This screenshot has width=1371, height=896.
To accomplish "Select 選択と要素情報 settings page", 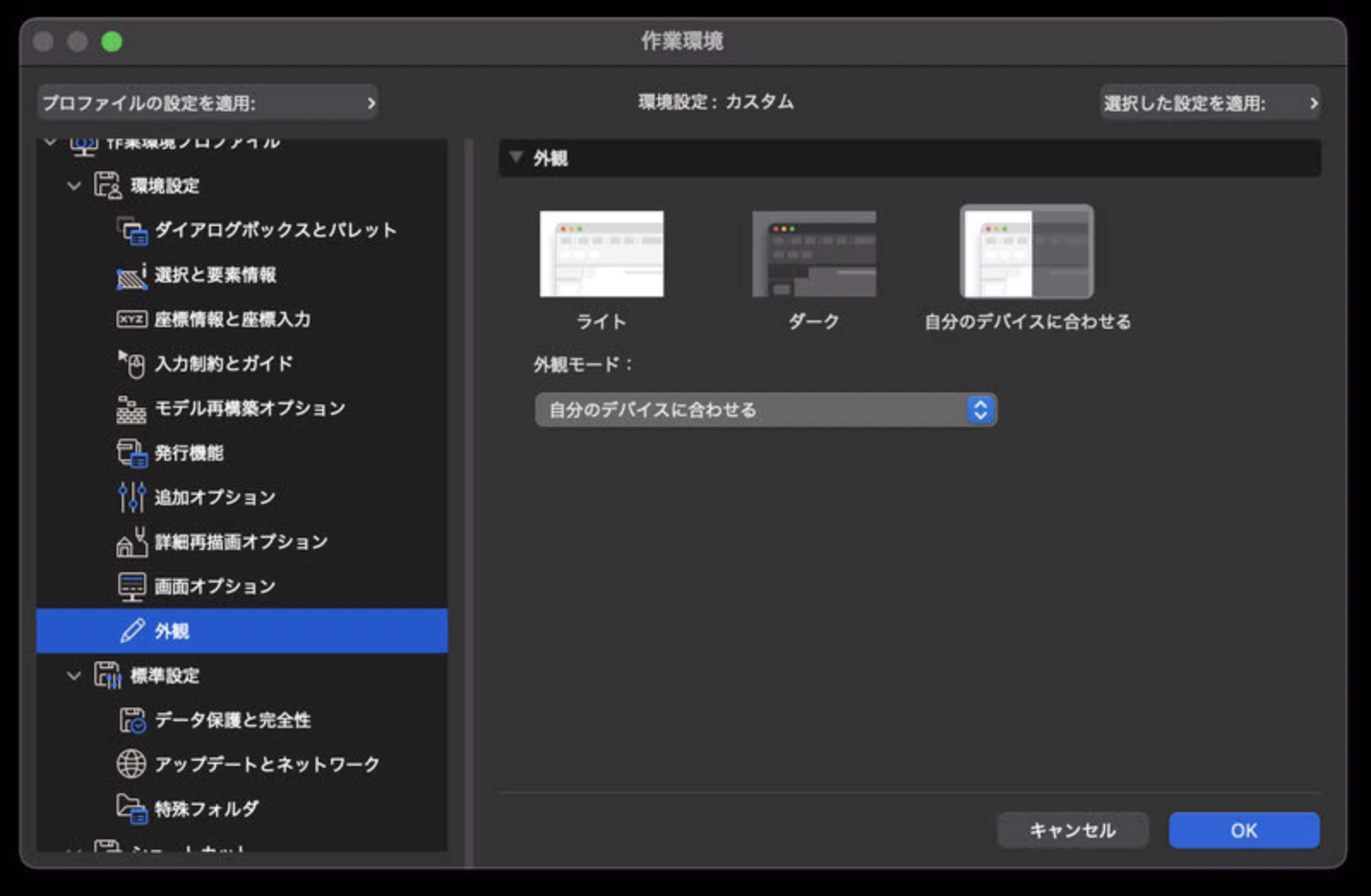I will (242, 274).
